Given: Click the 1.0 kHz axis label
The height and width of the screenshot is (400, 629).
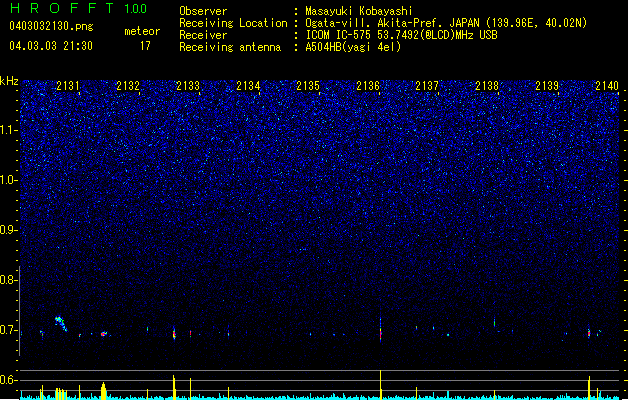Looking at the screenshot, I should pyautogui.click(x=9, y=180).
